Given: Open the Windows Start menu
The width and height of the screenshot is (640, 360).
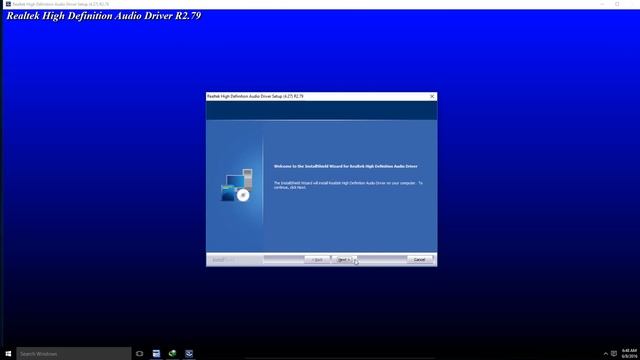Looking at the screenshot, I should tap(8, 353).
